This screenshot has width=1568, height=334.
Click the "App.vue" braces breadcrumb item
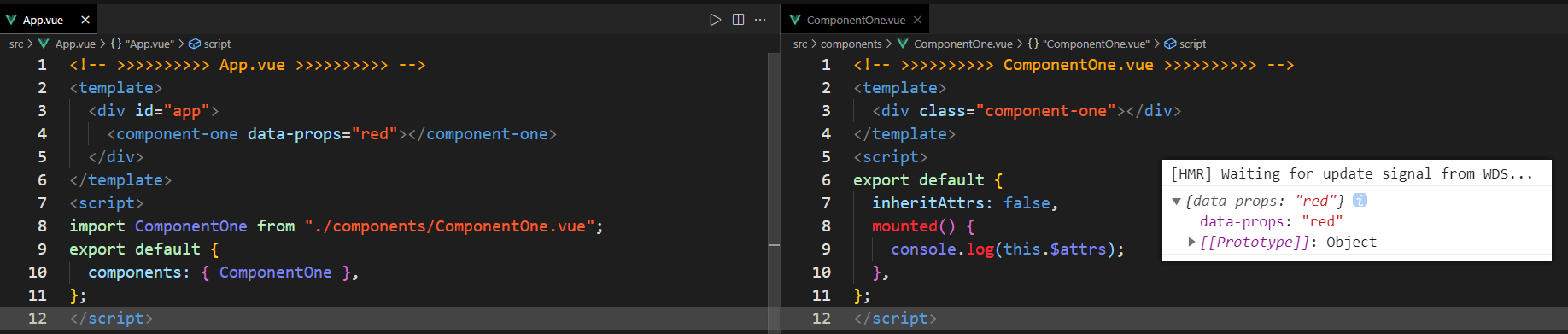pos(142,44)
